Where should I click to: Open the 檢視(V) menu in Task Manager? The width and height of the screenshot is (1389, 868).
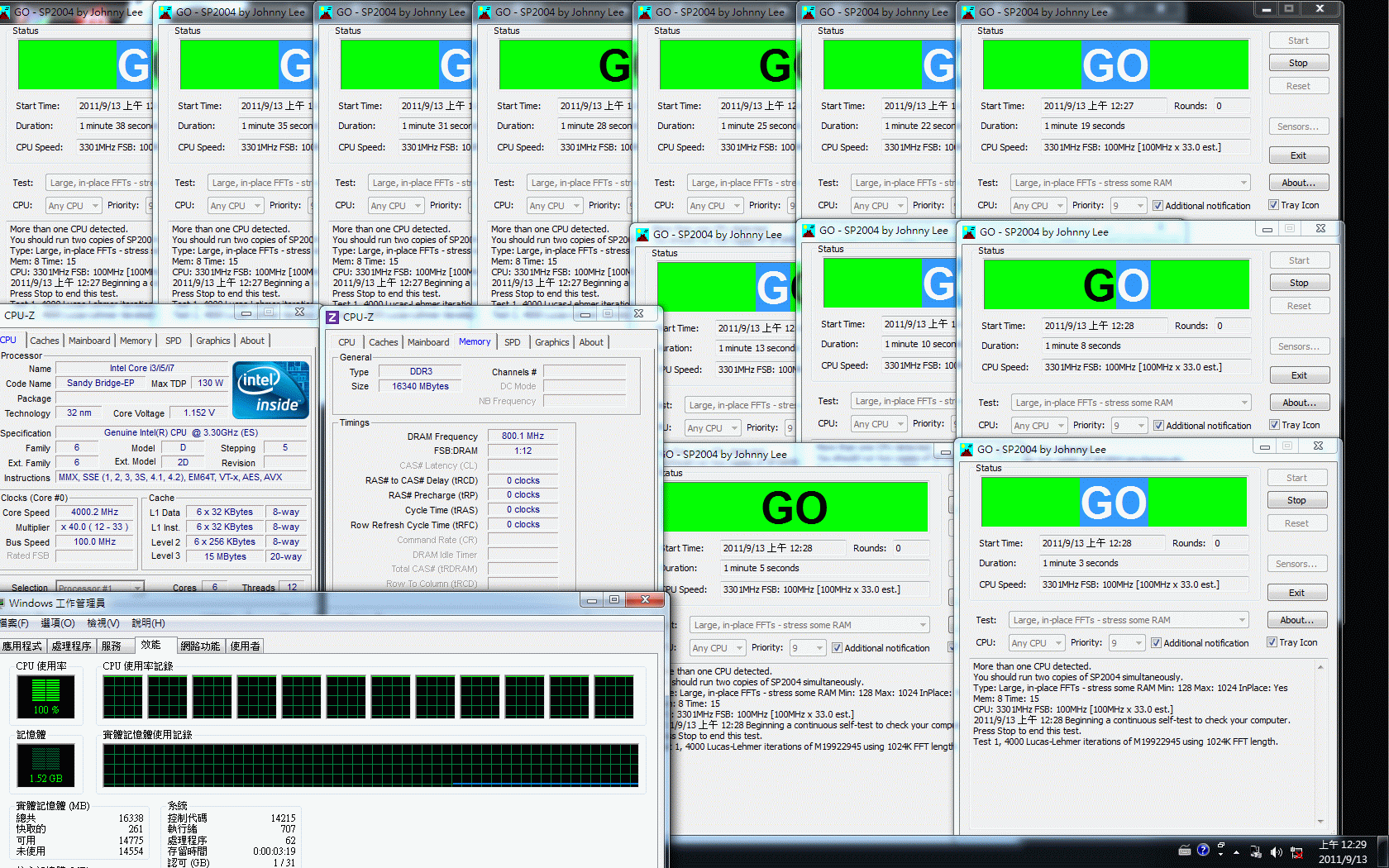click(x=103, y=623)
